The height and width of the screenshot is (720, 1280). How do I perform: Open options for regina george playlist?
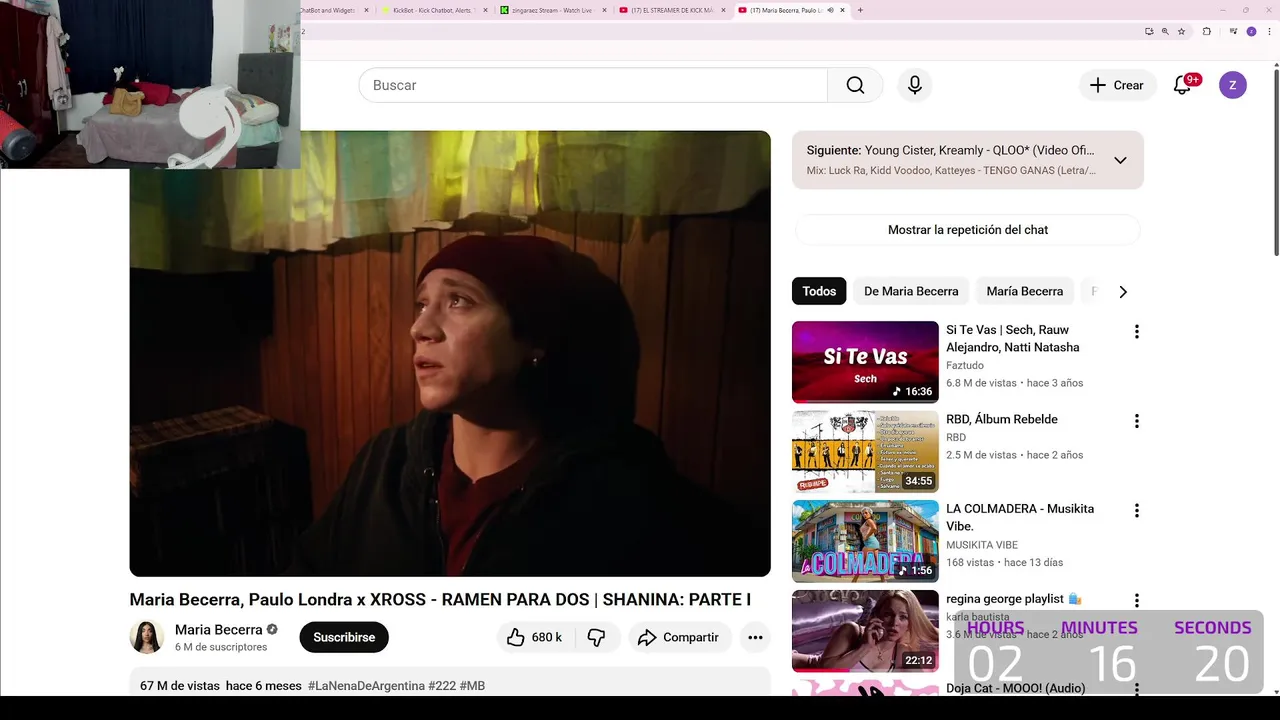click(x=1136, y=600)
